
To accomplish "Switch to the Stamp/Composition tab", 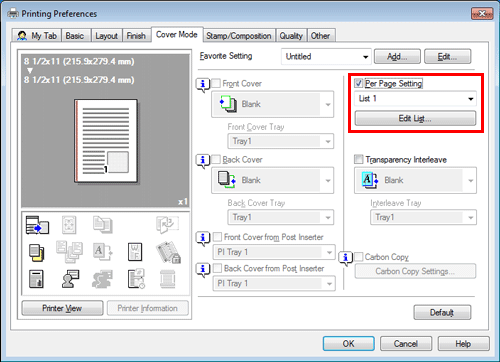I will click(239, 36).
